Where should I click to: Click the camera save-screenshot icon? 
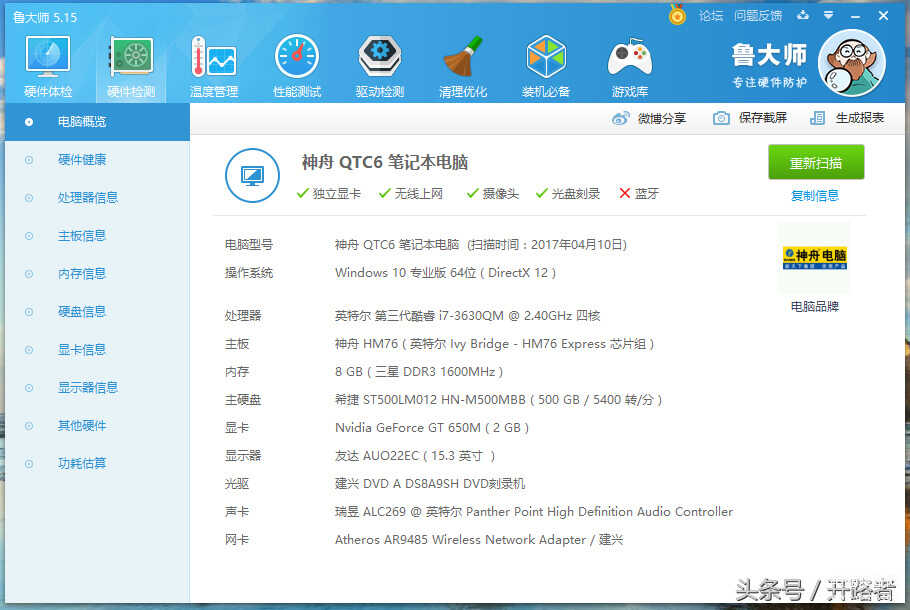pyautogui.click(x=721, y=118)
